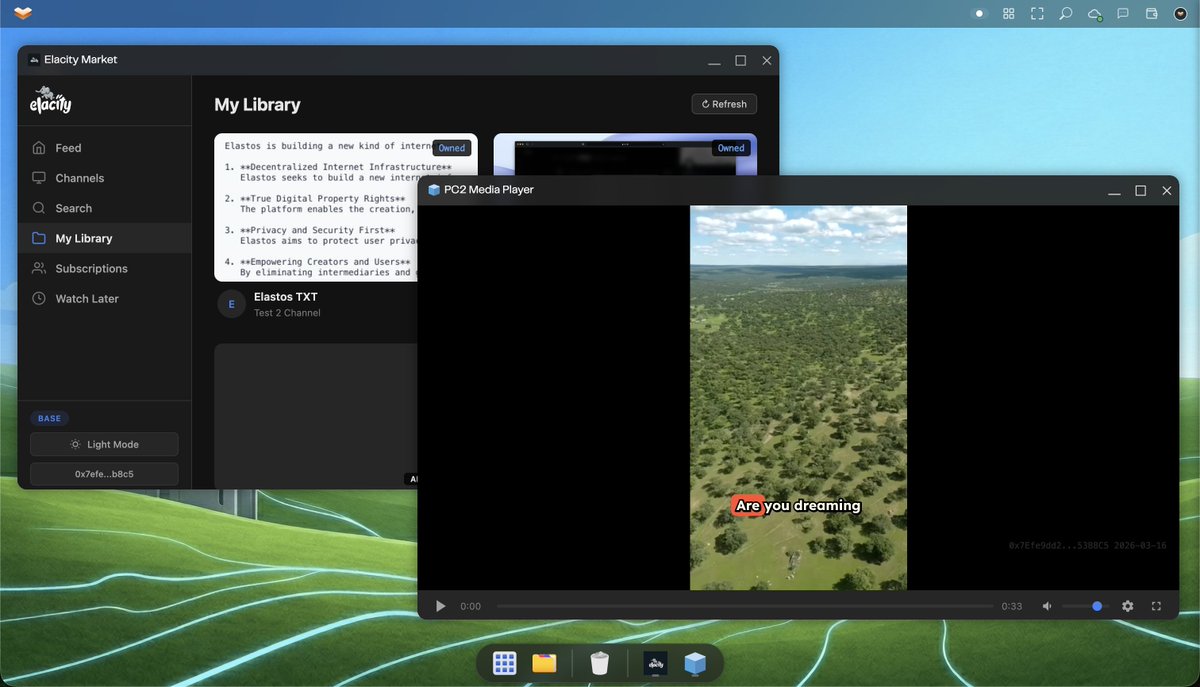Open Subscriptions in Elacity sidebar
This screenshot has width=1200, height=687.
click(x=104, y=268)
